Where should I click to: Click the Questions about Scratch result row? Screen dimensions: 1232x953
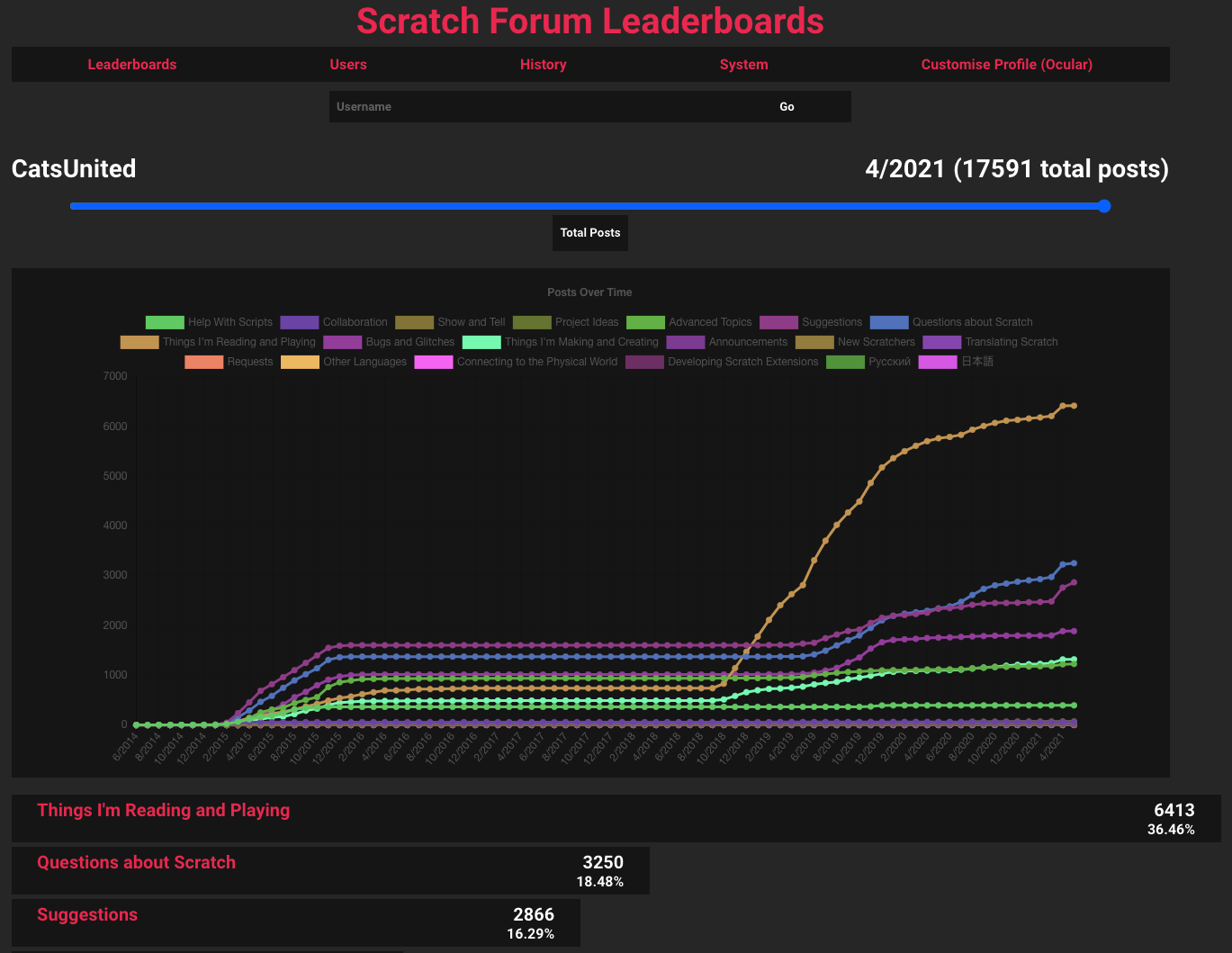(330, 870)
